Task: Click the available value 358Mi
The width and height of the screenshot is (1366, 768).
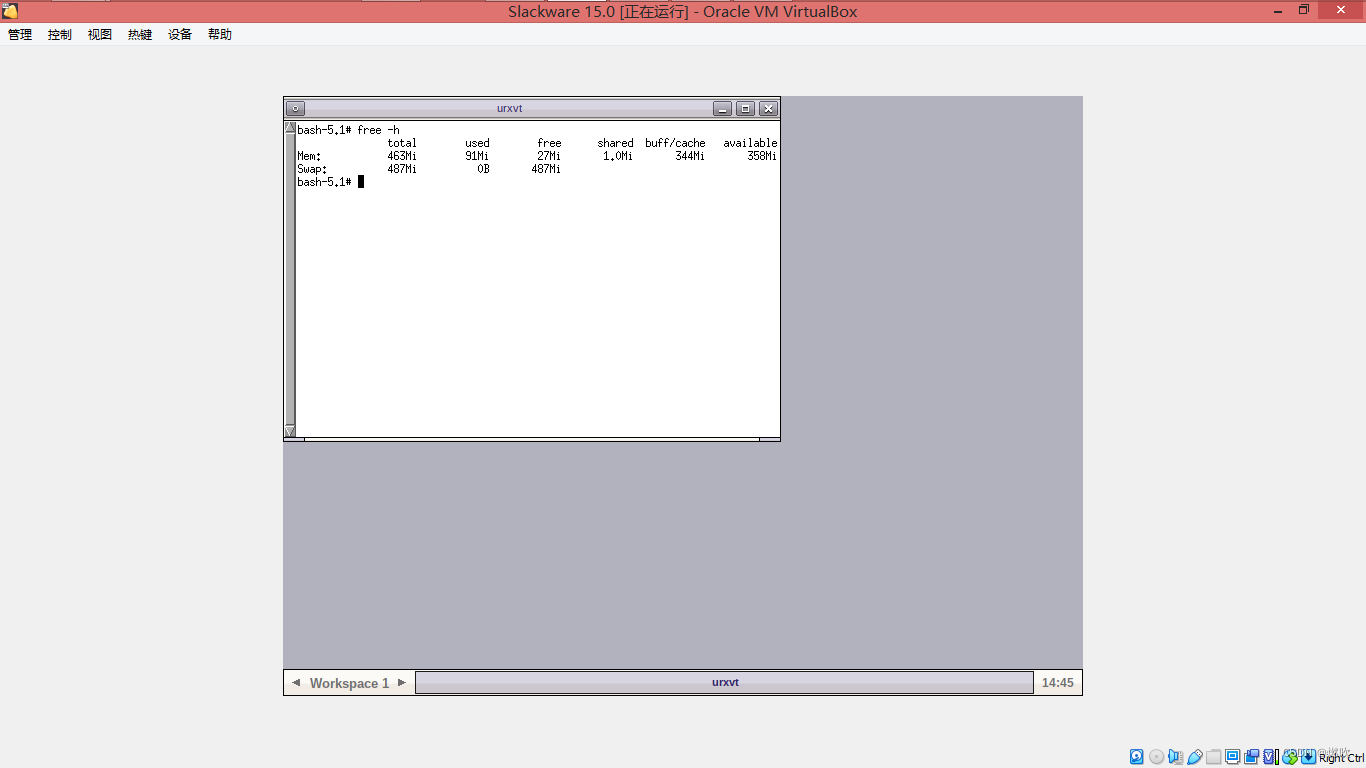Action: click(762, 156)
